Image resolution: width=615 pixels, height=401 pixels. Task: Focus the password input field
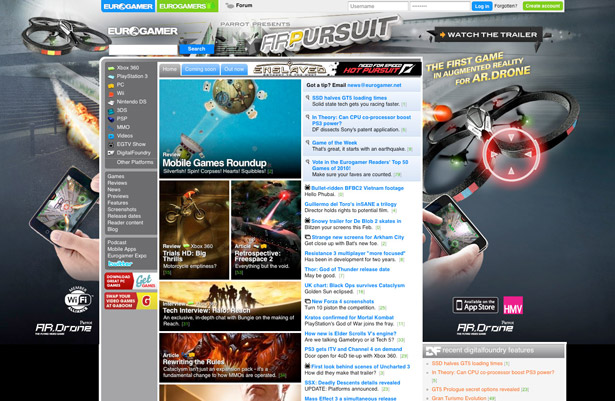pyautogui.click(x=440, y=6)
